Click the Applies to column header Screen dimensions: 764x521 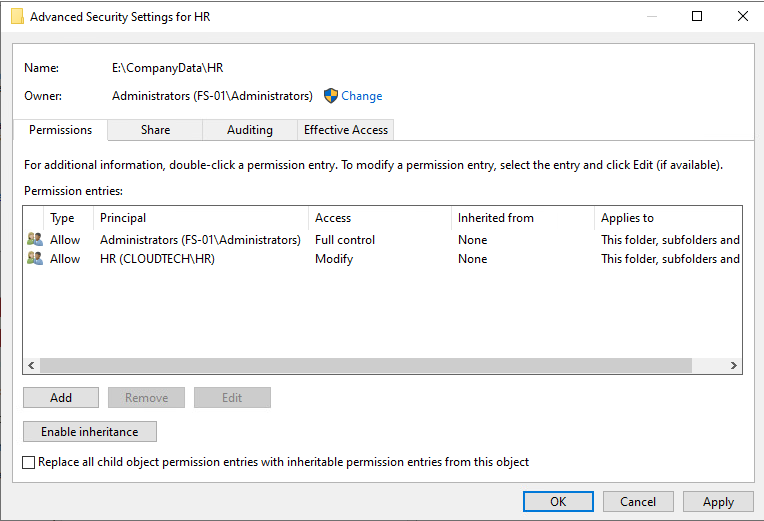668,218
